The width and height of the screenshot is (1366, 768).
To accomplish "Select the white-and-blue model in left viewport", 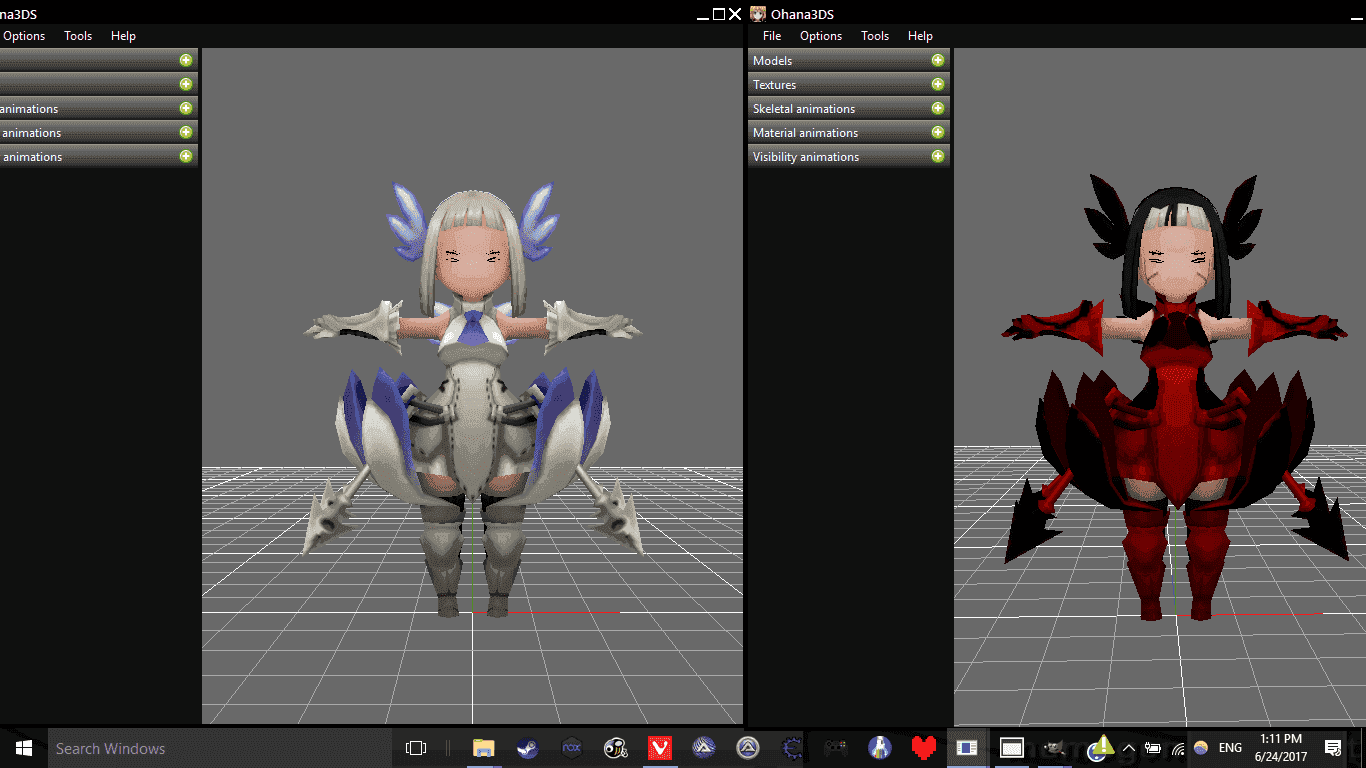I will coord(472,398).
